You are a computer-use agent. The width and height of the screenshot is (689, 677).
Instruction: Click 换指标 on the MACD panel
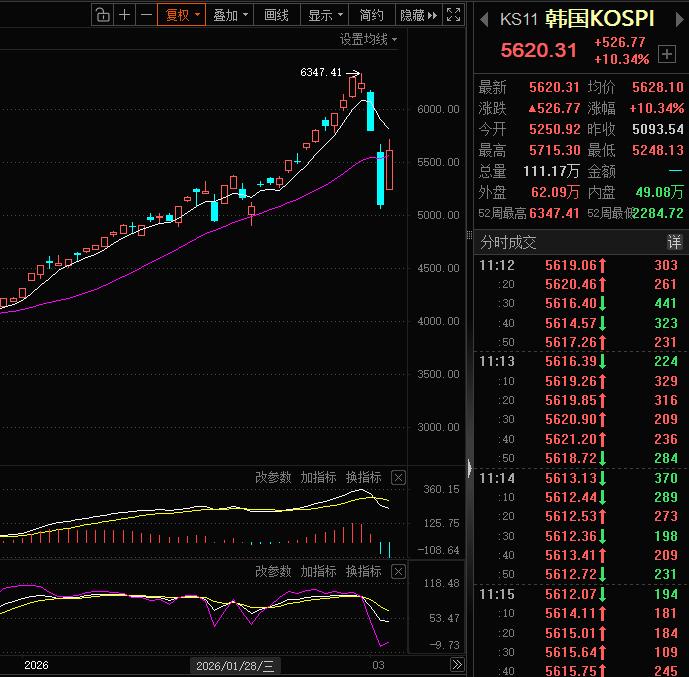point(363,477)
